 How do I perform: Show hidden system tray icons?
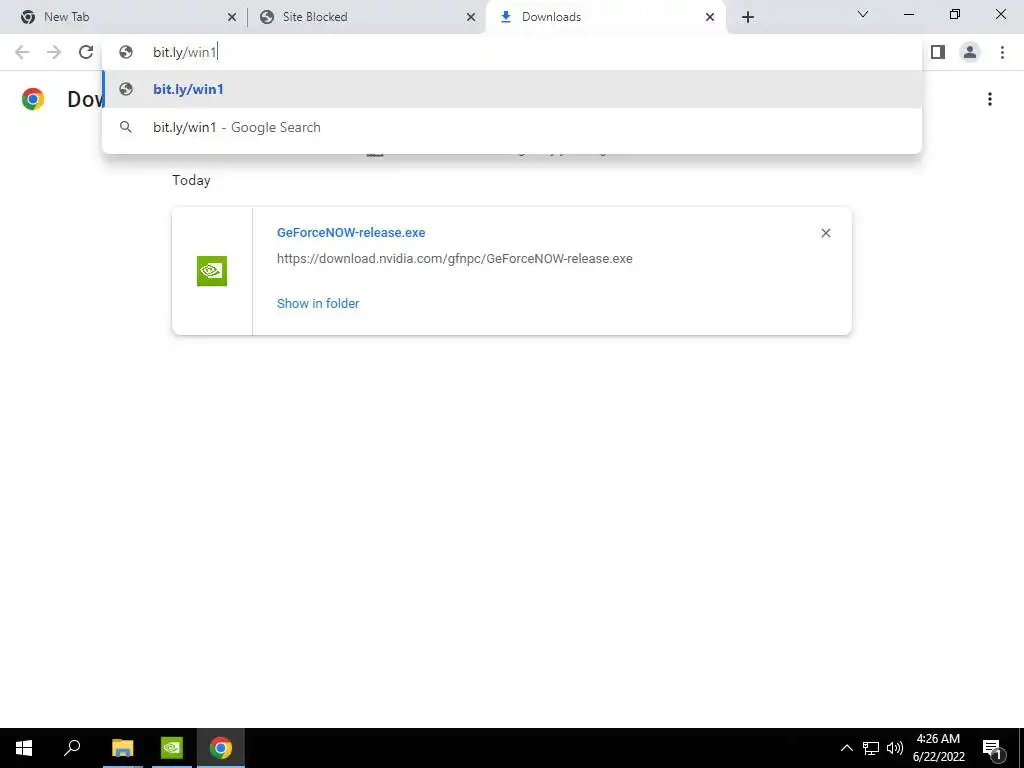click(846, 748)
